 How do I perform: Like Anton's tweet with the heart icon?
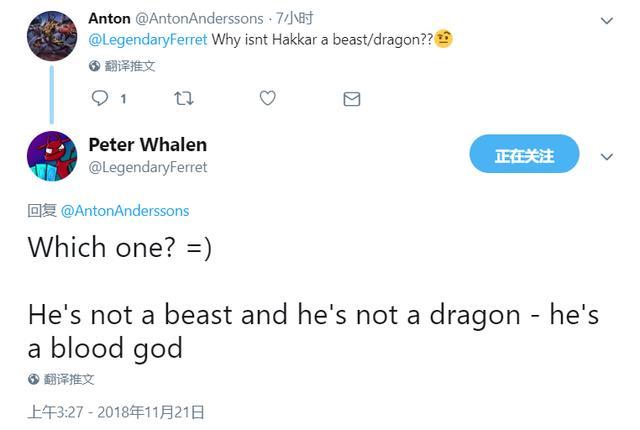267,98
